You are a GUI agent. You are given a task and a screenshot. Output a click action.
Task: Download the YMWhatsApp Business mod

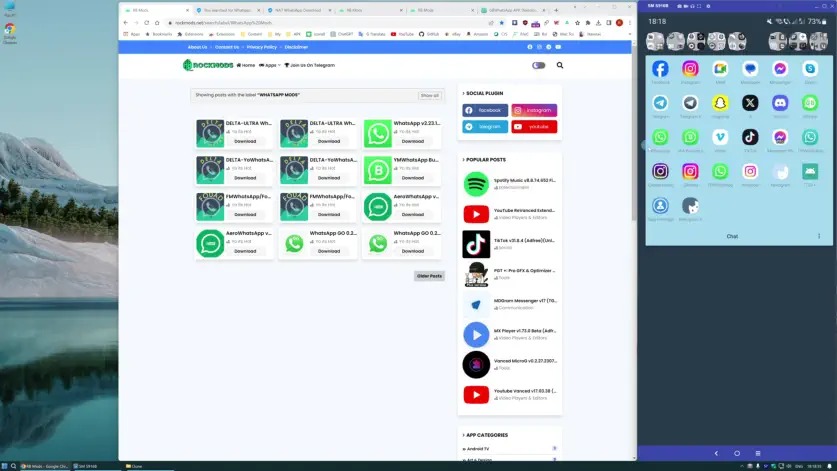[x=413, y=178]
